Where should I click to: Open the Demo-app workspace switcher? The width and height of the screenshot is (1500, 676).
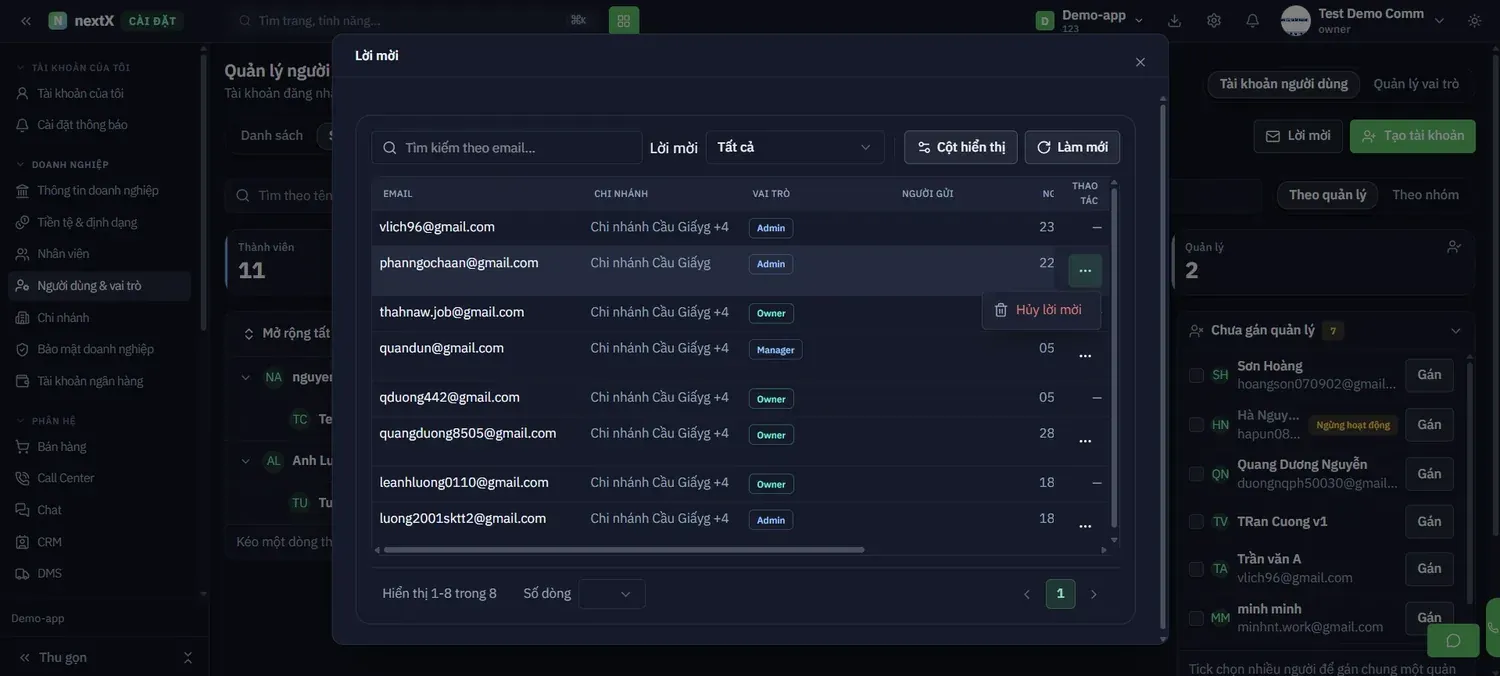(1090, 21)
